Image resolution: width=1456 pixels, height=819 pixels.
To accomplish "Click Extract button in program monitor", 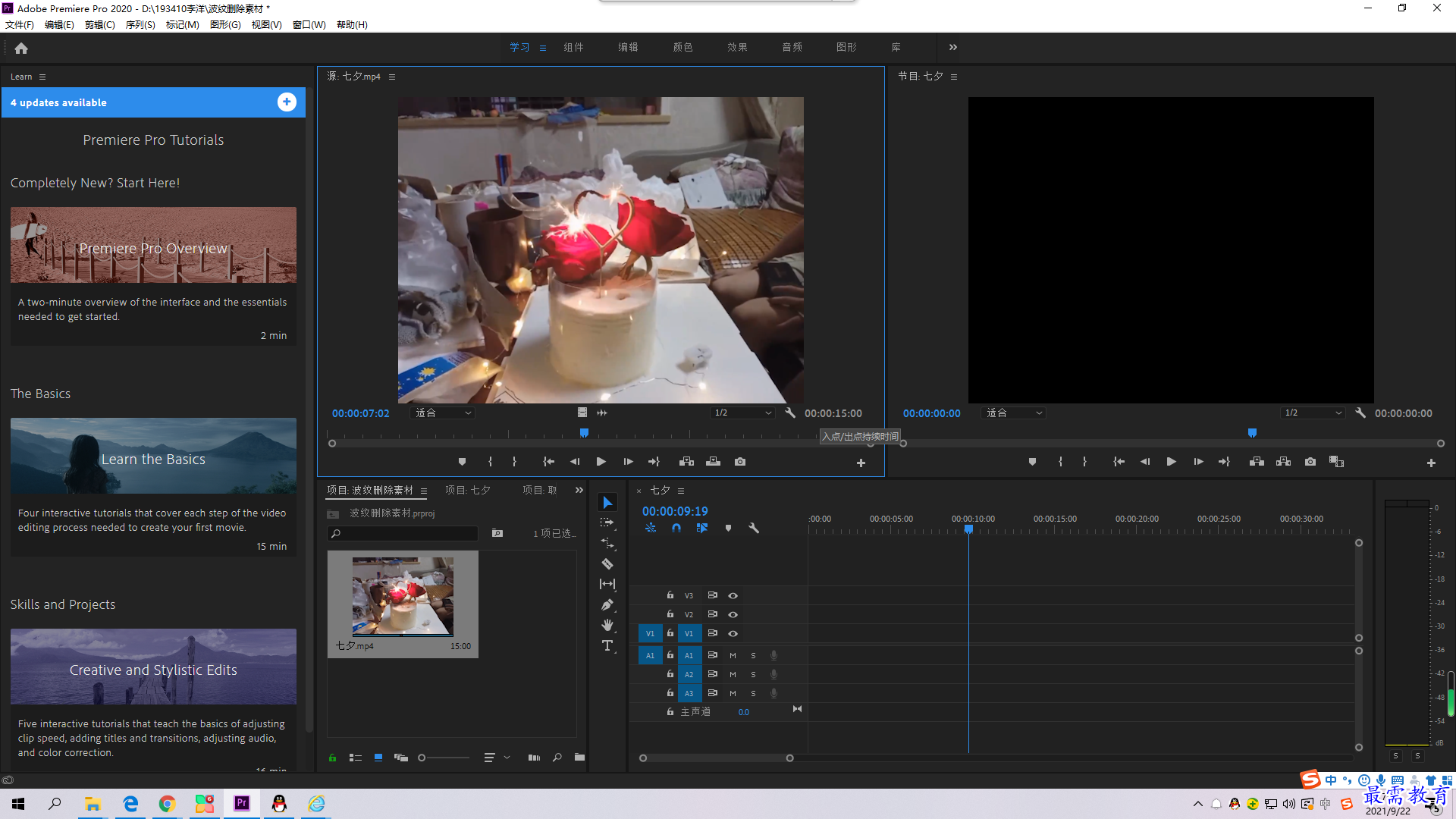I will click(x=1283, y=461).
